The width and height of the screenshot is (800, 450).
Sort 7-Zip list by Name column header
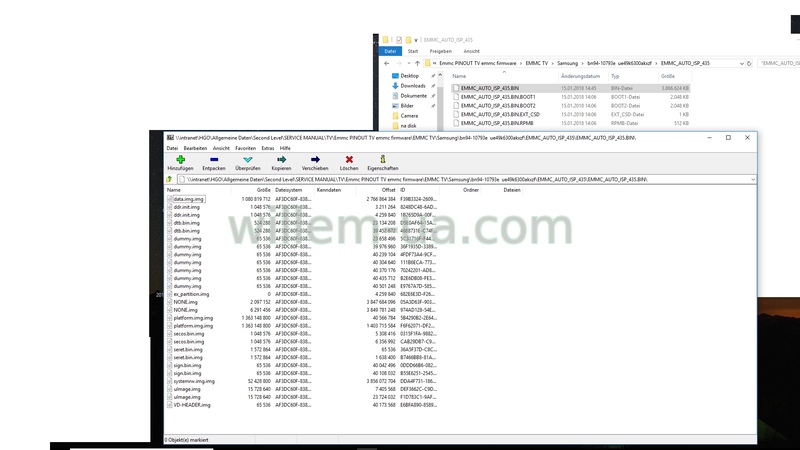[198, 190]
